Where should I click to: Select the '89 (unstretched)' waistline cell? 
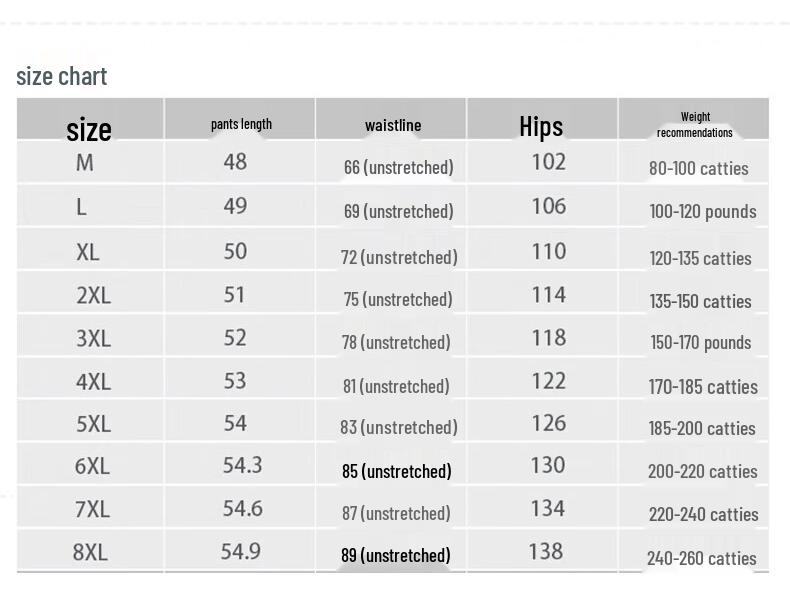(x=396, y=555)
